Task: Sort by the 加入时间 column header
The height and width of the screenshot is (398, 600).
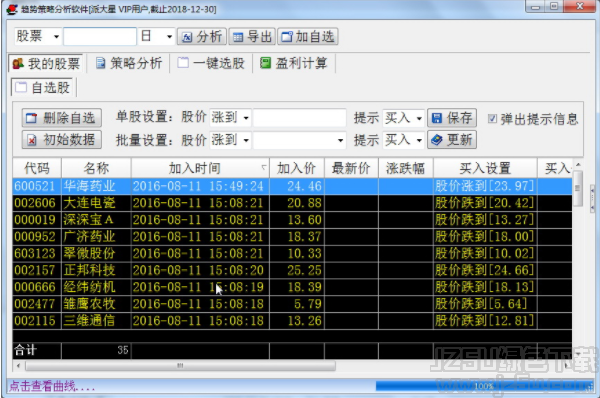Action: click(x=200, y=168)
